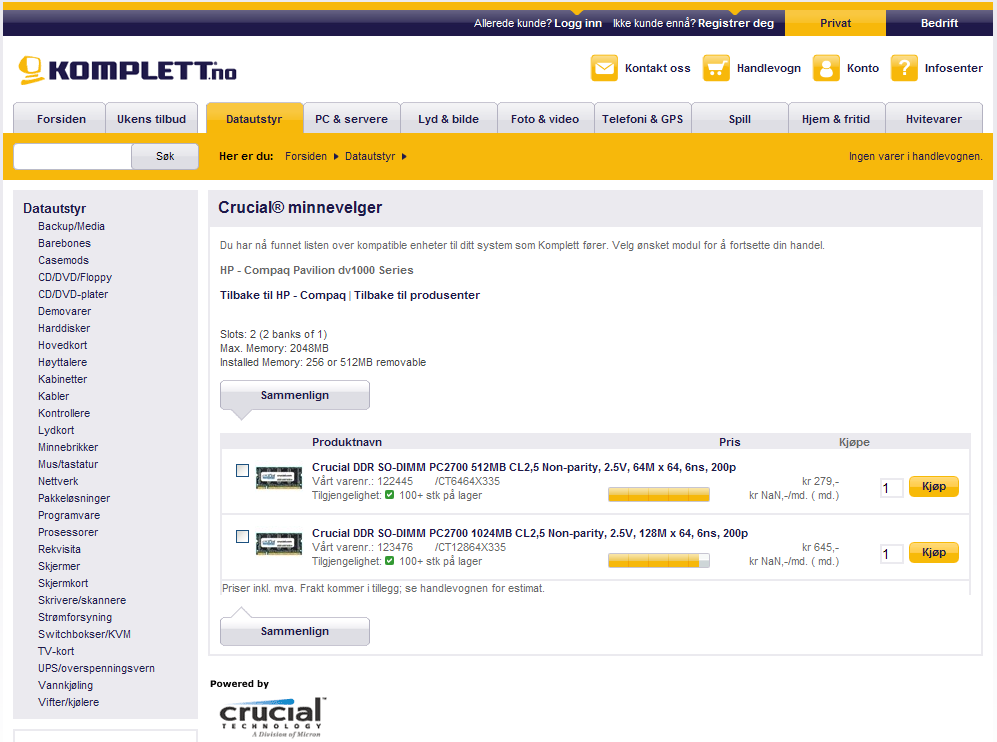Click the lower Sammenlign button
Image resolution: width=997 pixels, height=742 pixels.
pyautogui.click(x=294, y=631)
